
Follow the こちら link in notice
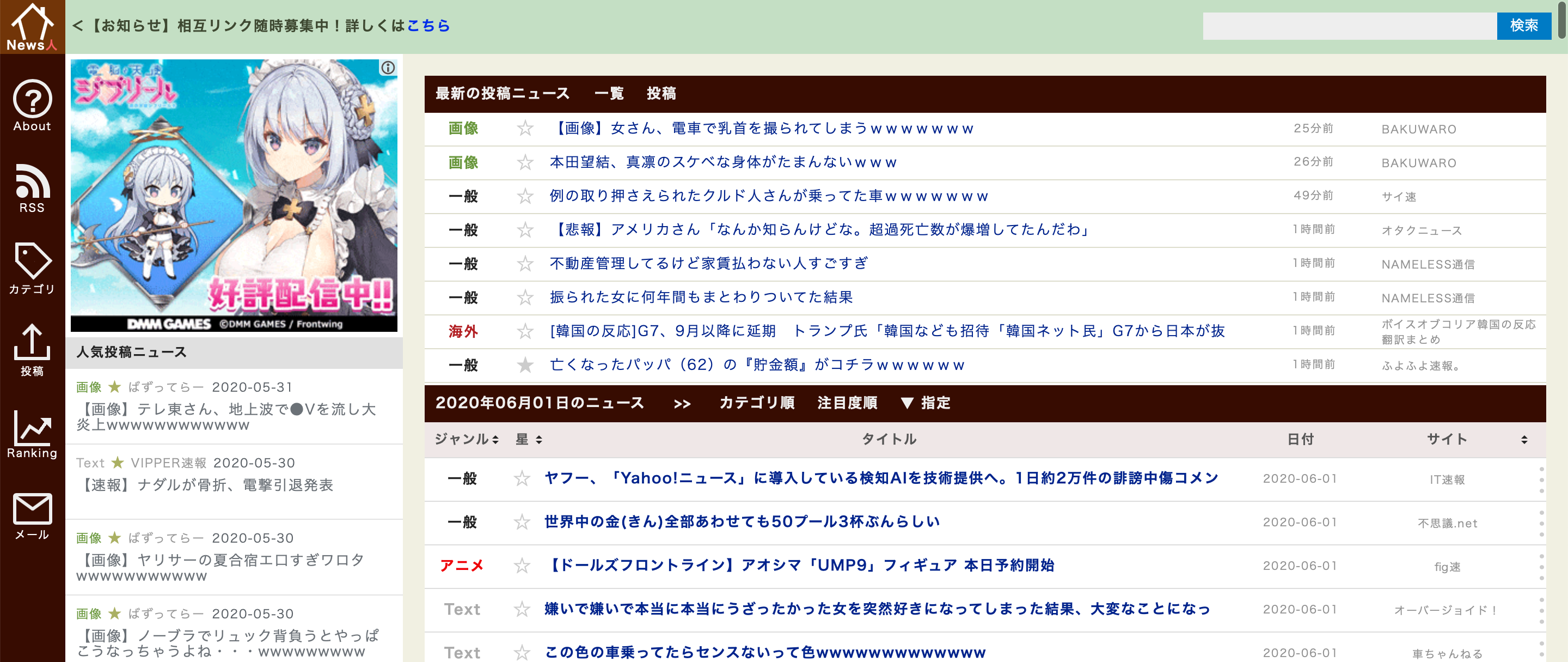coord(428,26)
